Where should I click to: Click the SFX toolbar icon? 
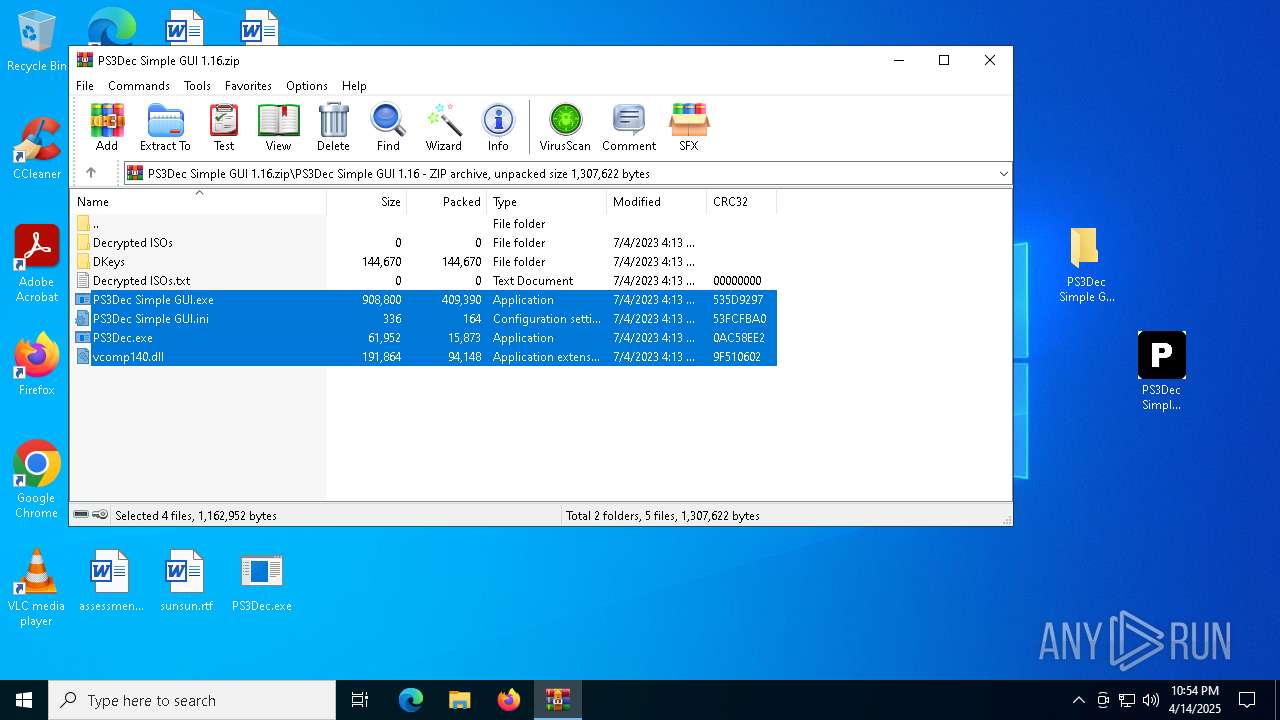pos(689,127)
